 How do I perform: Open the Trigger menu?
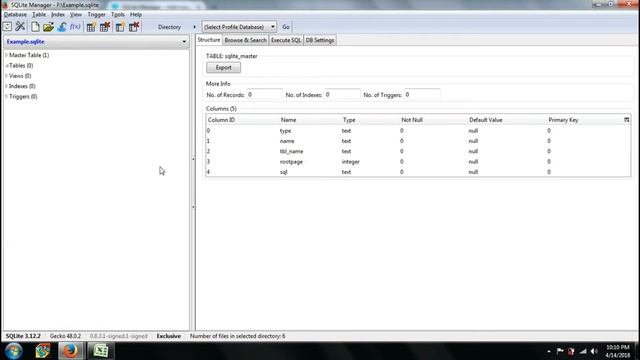click(x=96, y=14)
